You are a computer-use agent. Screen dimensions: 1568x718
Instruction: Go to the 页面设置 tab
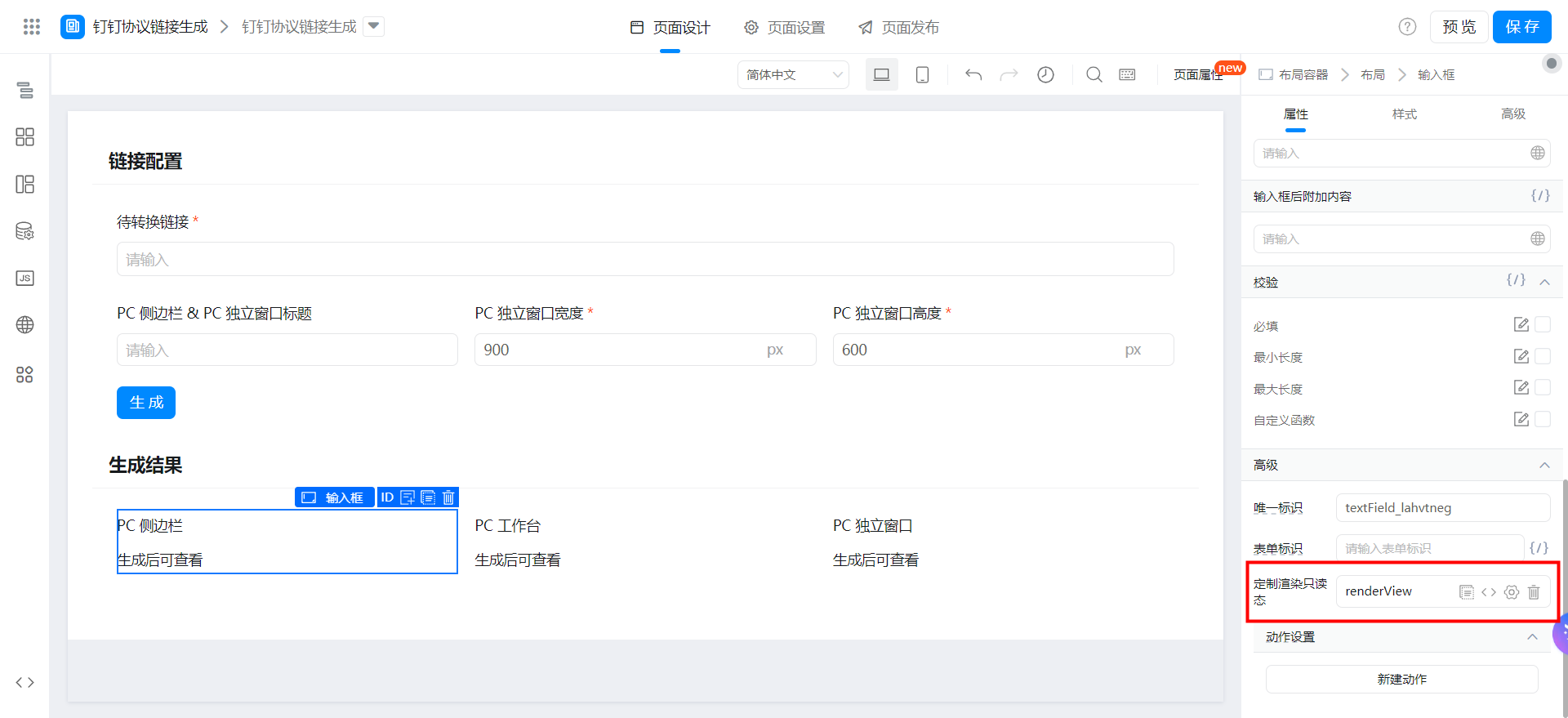point(785,28)
